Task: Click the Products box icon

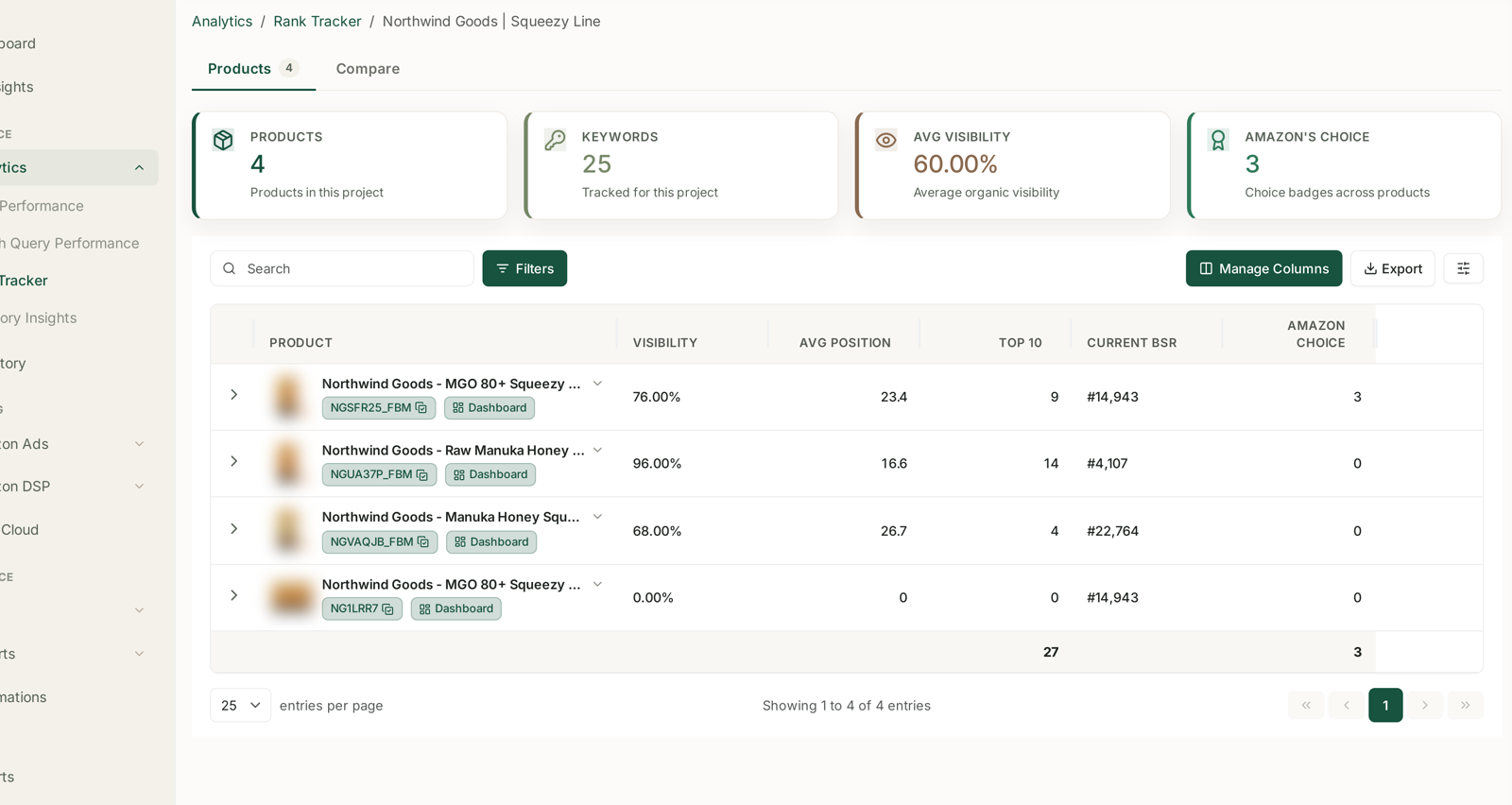Action: [223, 140]
